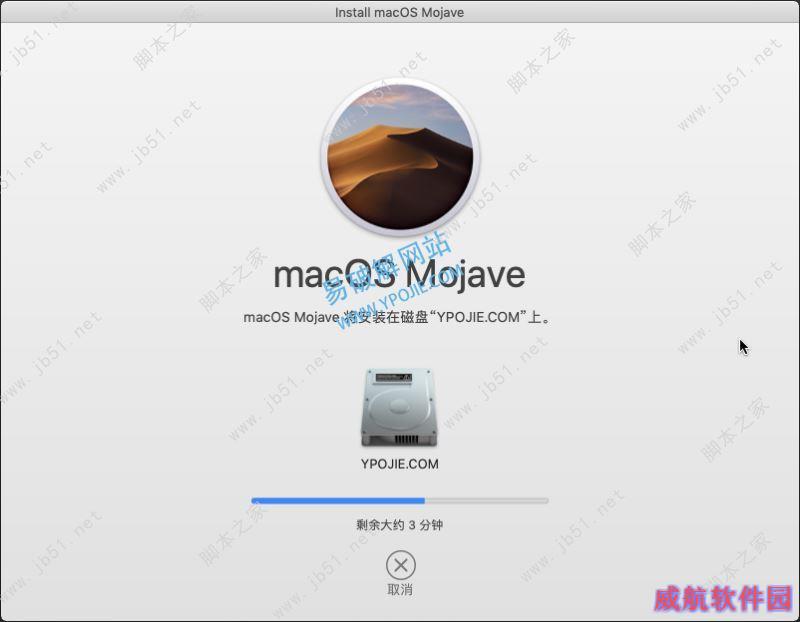This screenshot has height=622, width=800.
Task: Click the cancel X circle icon
Action: coord(401,565)
